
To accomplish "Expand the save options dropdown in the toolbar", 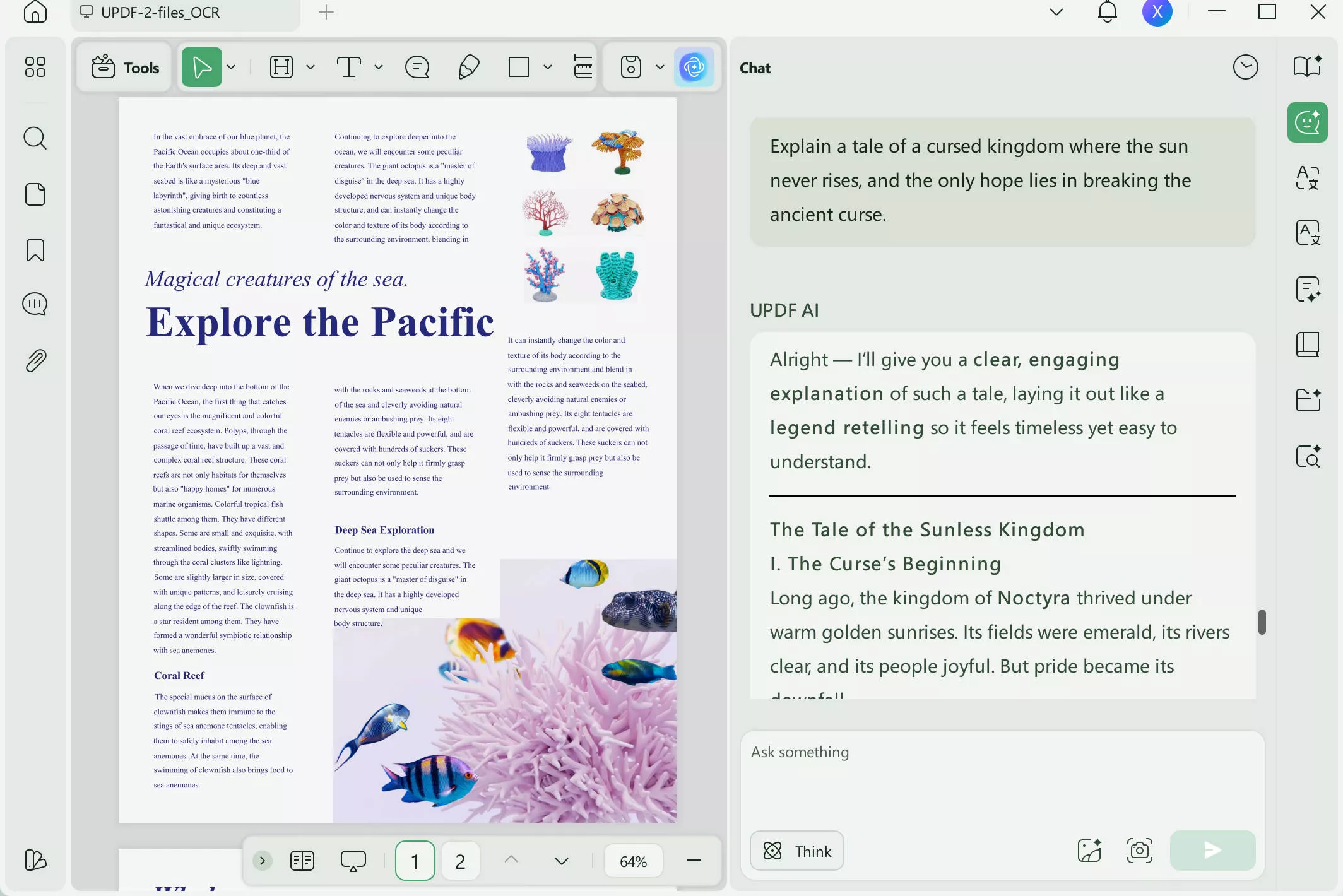I will (x=660, y=67).
